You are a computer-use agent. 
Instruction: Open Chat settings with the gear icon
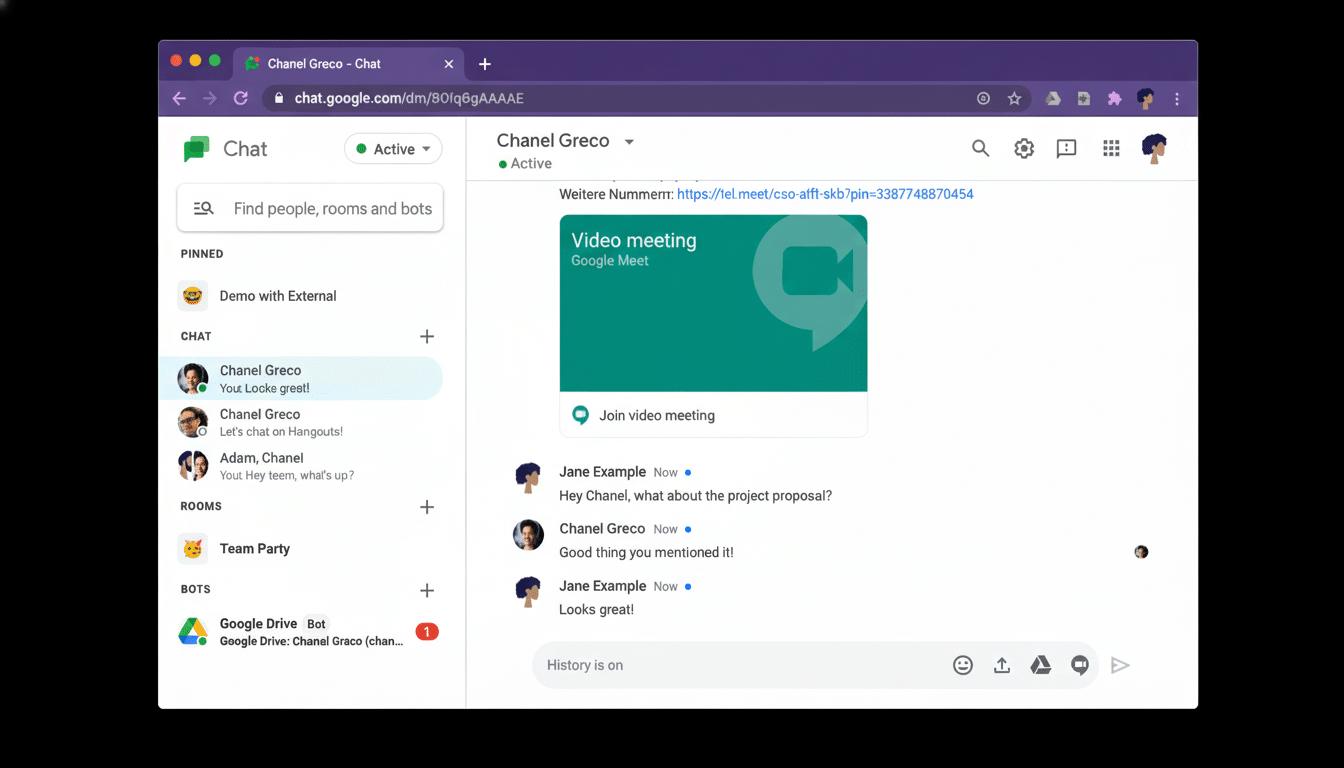[x=1023, y=147]
